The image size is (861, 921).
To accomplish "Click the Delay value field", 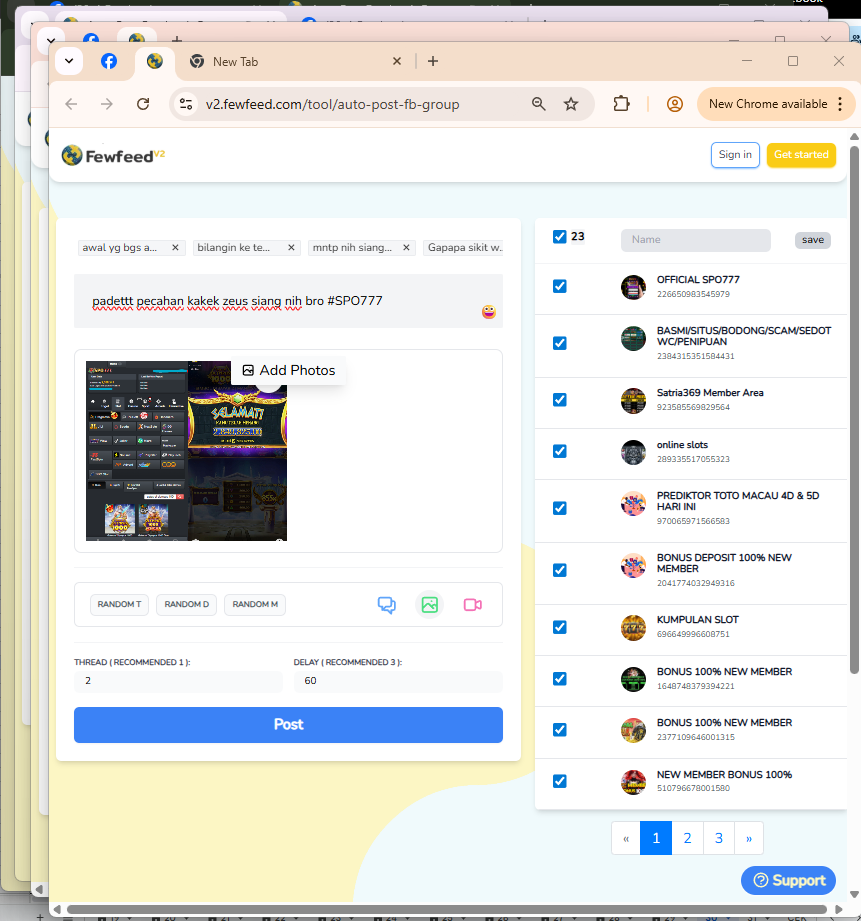I will click(398, 681).
